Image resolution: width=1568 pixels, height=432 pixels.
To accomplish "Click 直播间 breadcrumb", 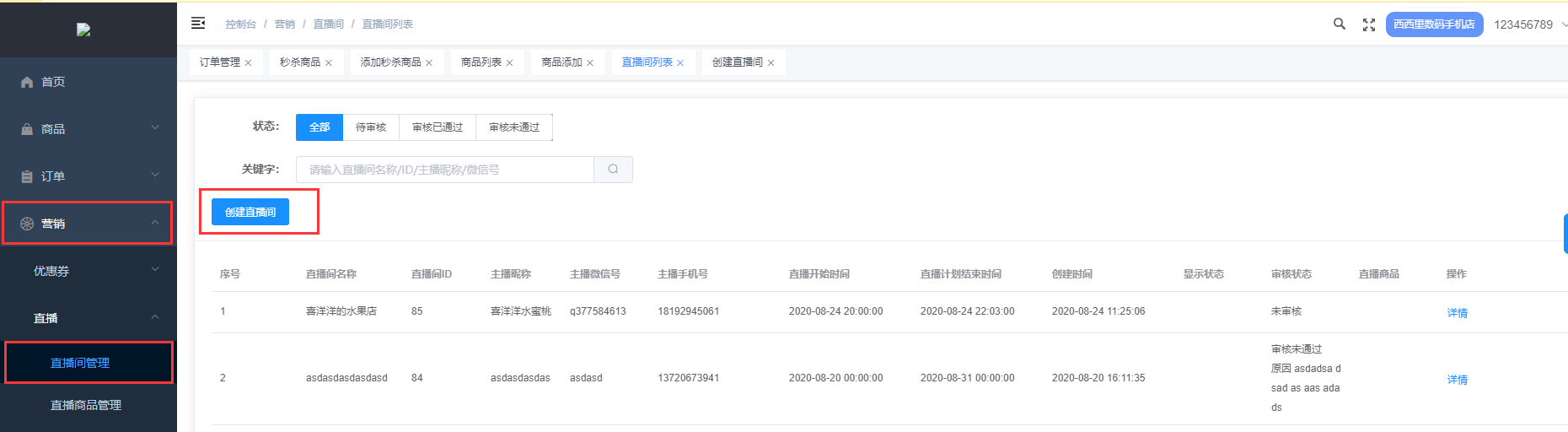I will coord(329,24).
